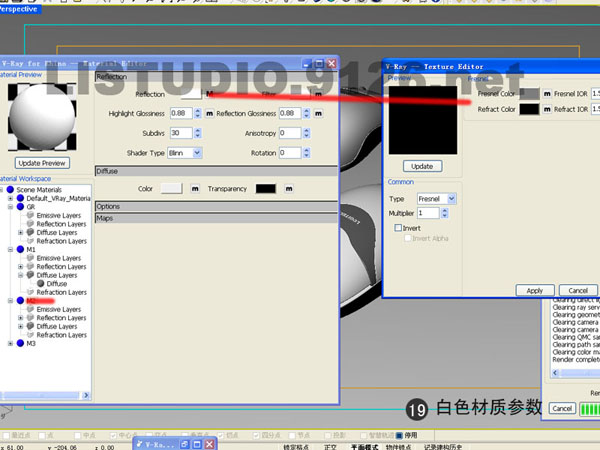Expand the Default_VRay_Material tree node

(10, 198)
